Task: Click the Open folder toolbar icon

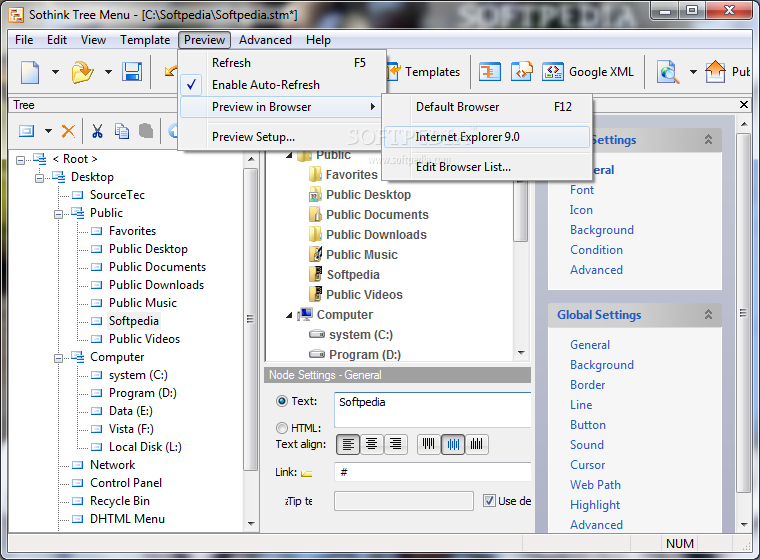Action: point(82,72)
